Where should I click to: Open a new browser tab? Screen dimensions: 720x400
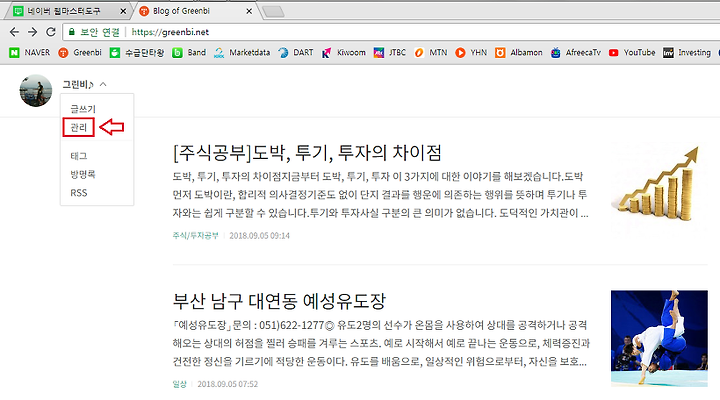click(x=273, y=11)
